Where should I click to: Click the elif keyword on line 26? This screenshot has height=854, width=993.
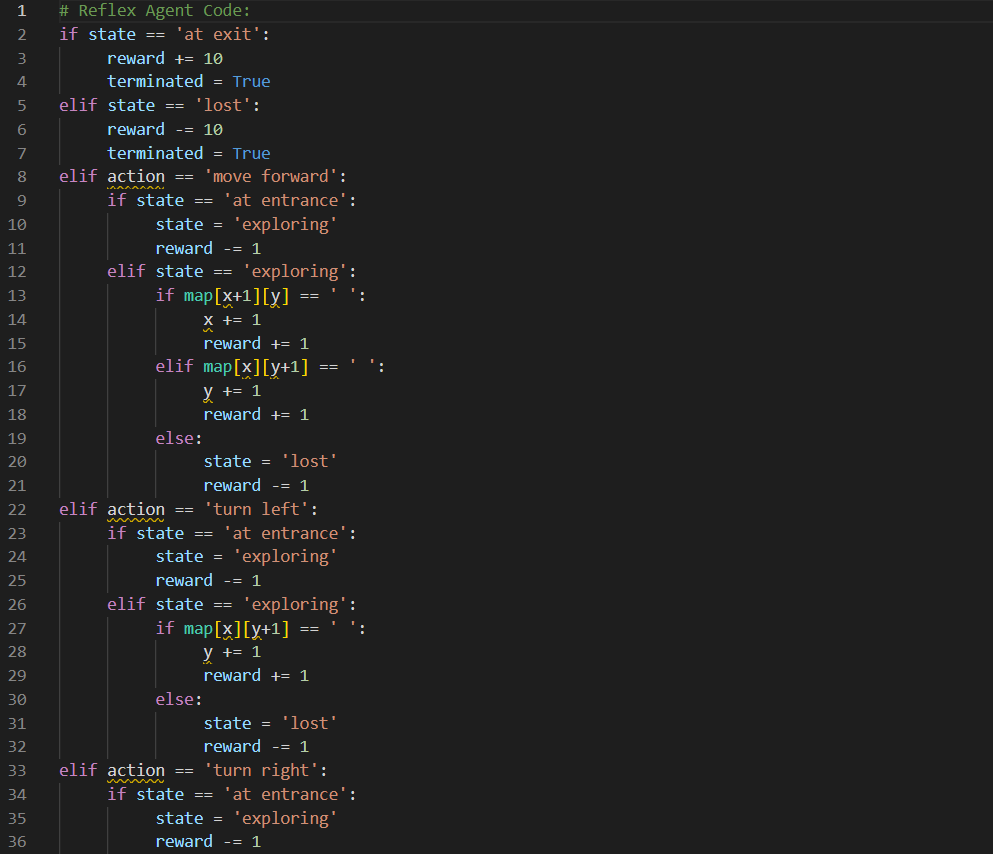(125, 604)
